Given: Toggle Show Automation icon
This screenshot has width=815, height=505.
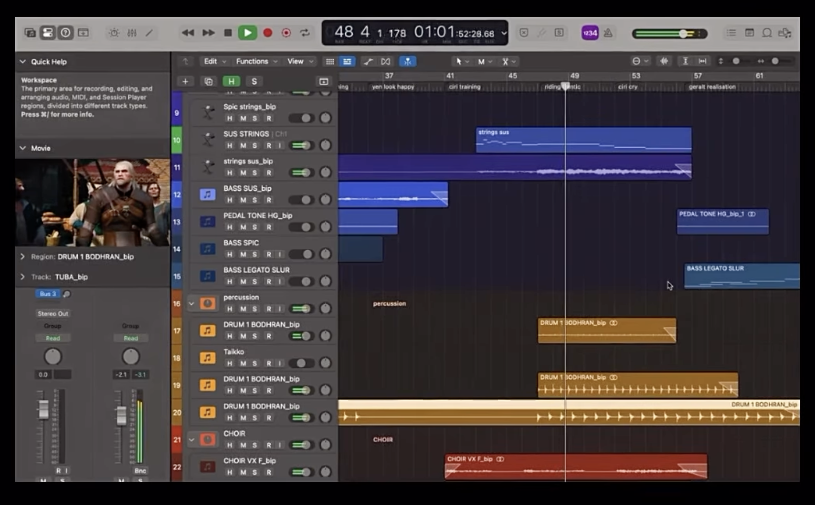Looking at the screenshot, I should [368, 61].
